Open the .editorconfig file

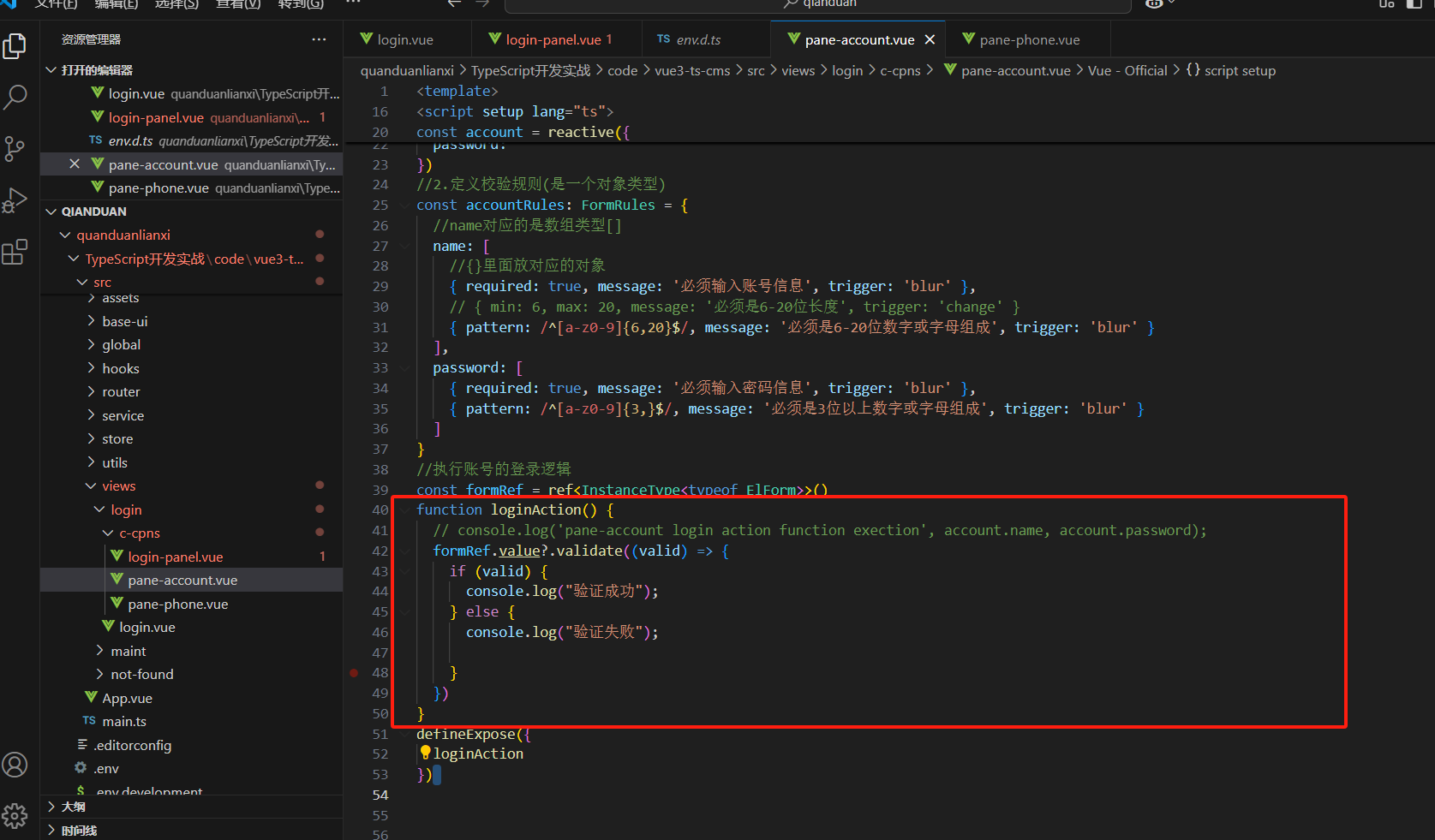point(191,745)
